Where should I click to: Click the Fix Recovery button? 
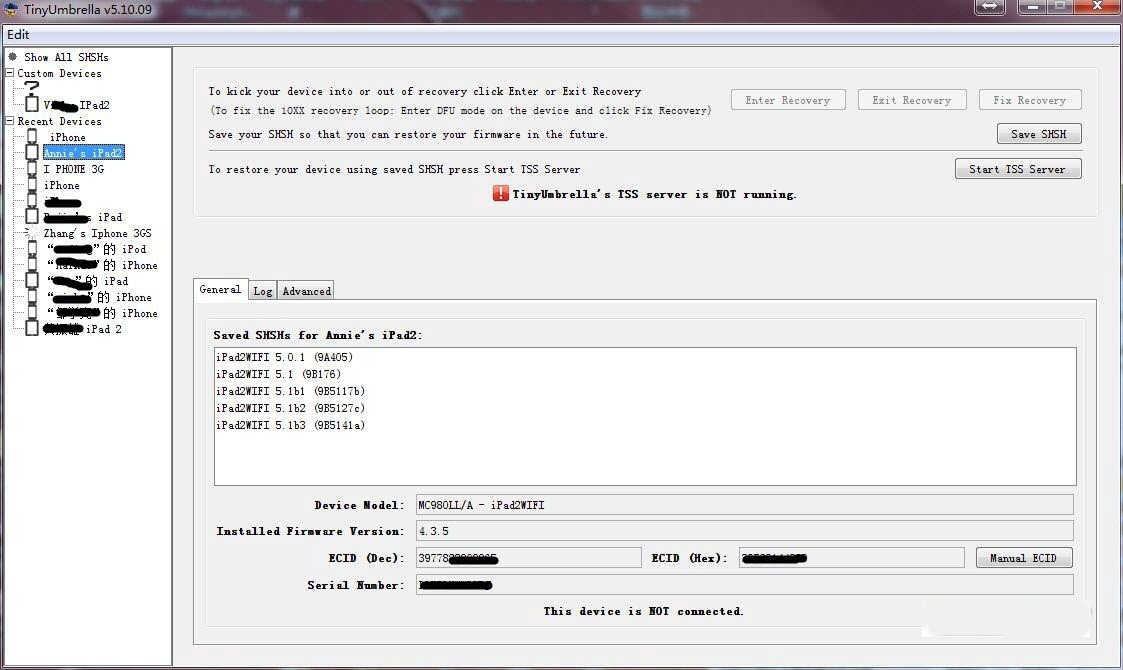[1030, 100]
